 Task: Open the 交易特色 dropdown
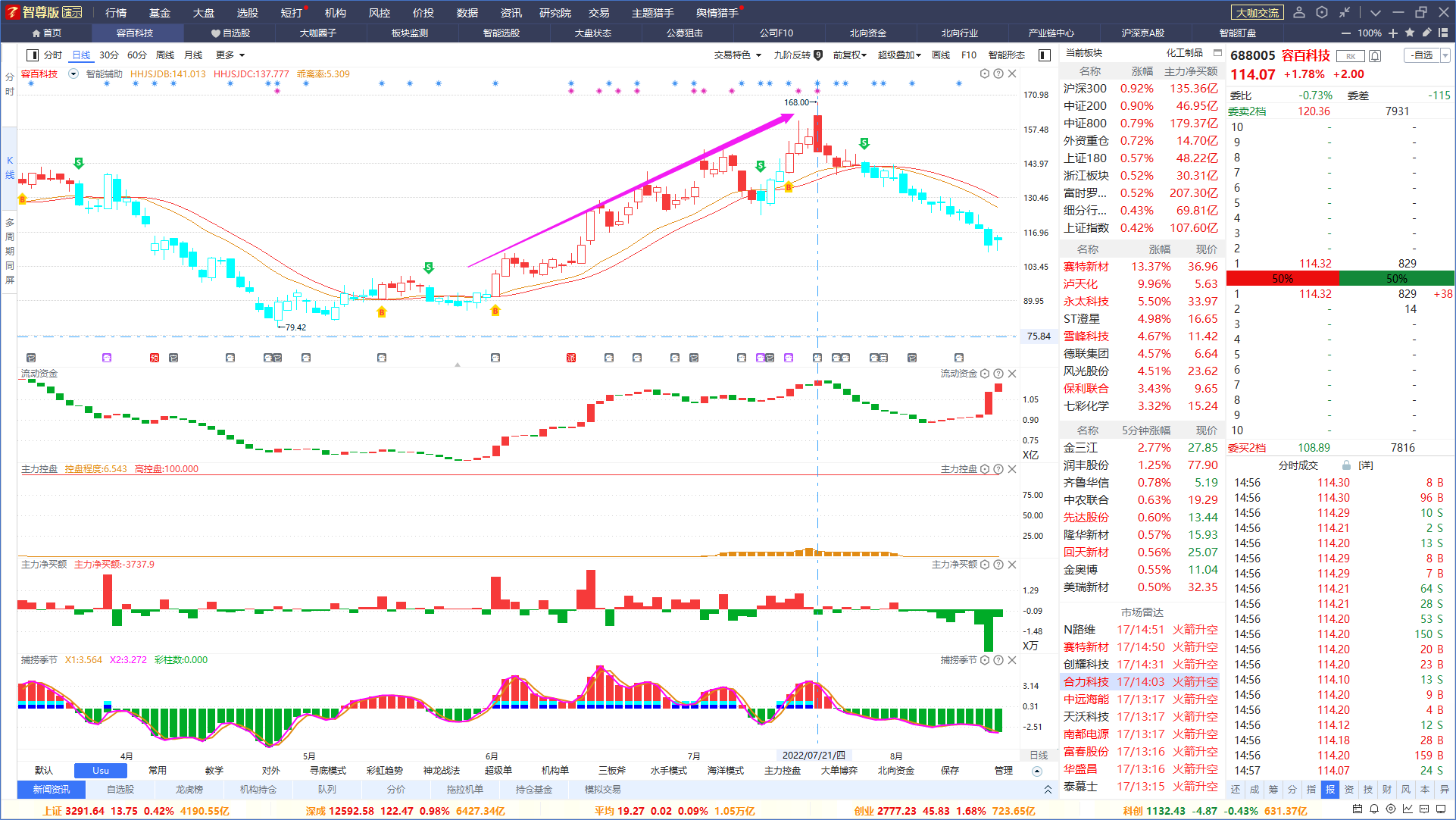pos(737,55)
